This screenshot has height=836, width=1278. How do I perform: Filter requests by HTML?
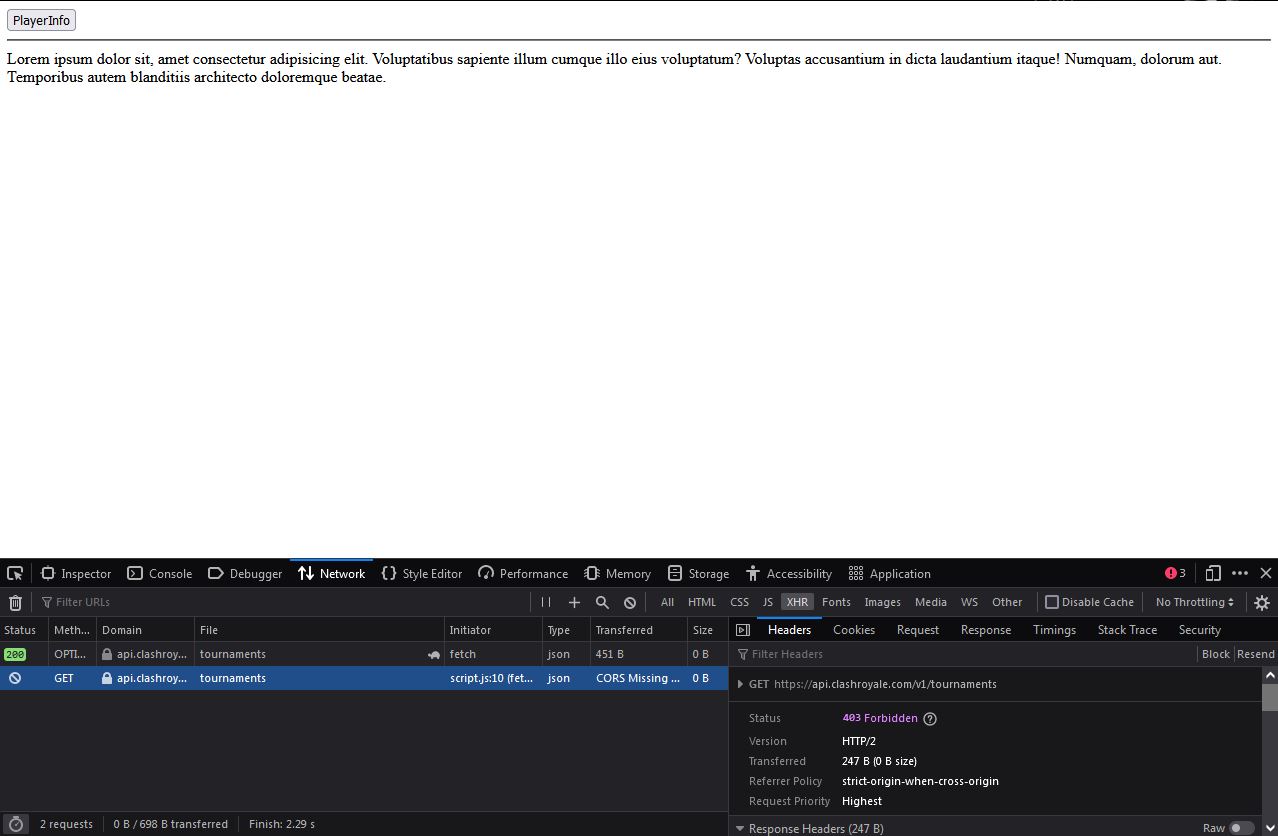(702, 602)
